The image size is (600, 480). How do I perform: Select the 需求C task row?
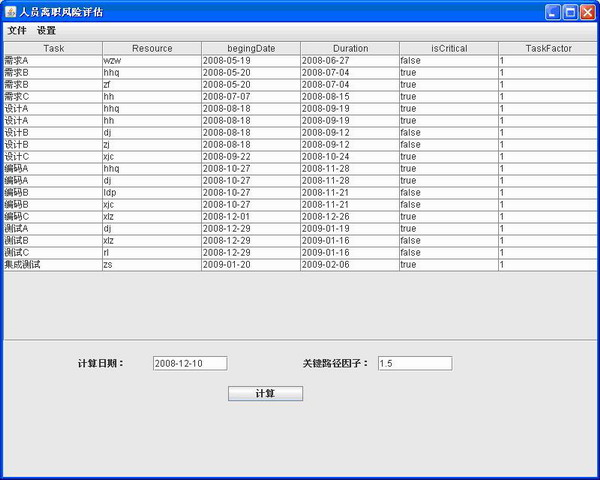(x=53, y=97)
